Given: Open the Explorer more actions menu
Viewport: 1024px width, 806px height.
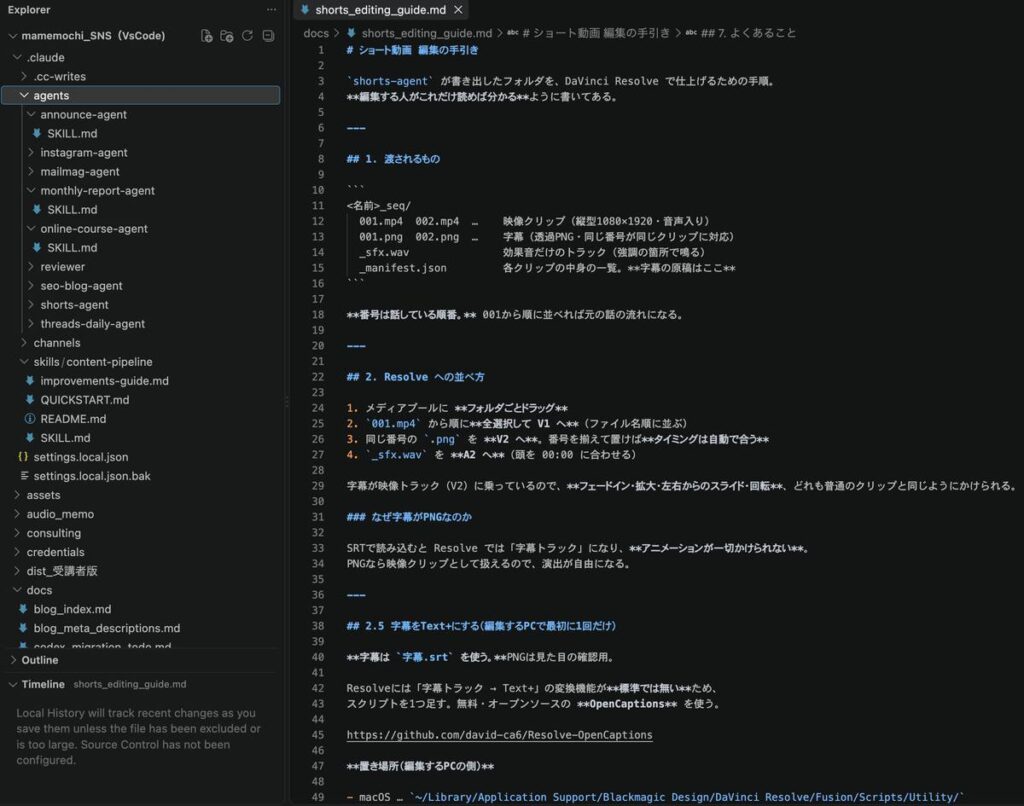Looking at the screenshot, I should click(x=271, y=10).
